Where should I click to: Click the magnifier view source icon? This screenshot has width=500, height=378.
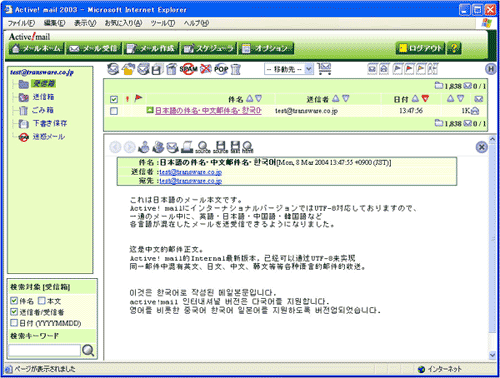point(203,147)
